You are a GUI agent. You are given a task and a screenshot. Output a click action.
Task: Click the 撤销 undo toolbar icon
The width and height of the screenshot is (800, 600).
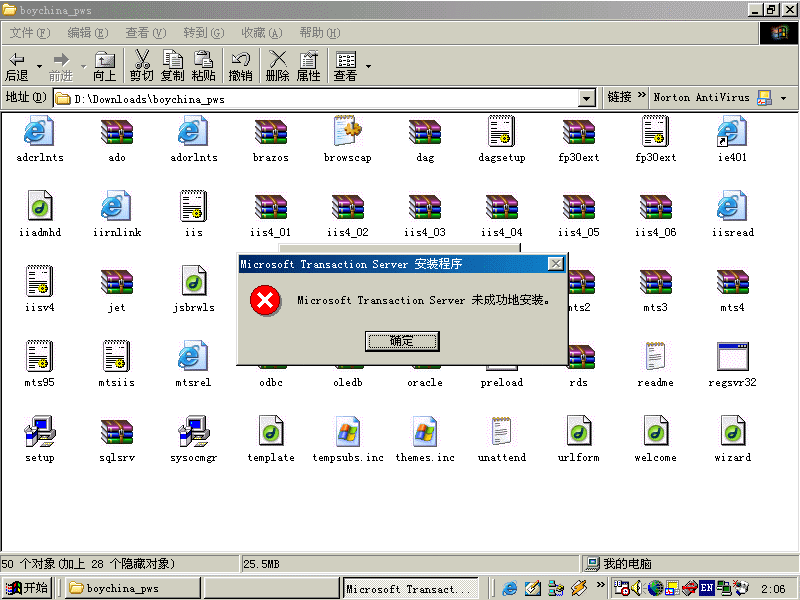pos(240,66)
